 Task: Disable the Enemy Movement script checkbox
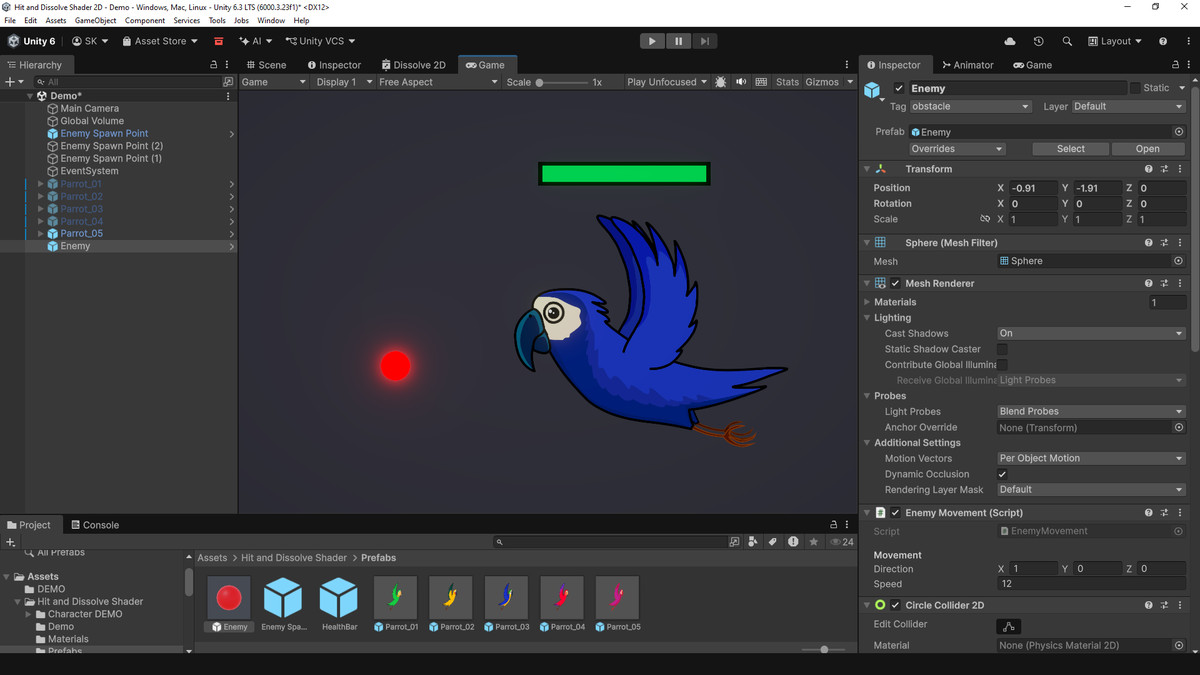(896, 513)
